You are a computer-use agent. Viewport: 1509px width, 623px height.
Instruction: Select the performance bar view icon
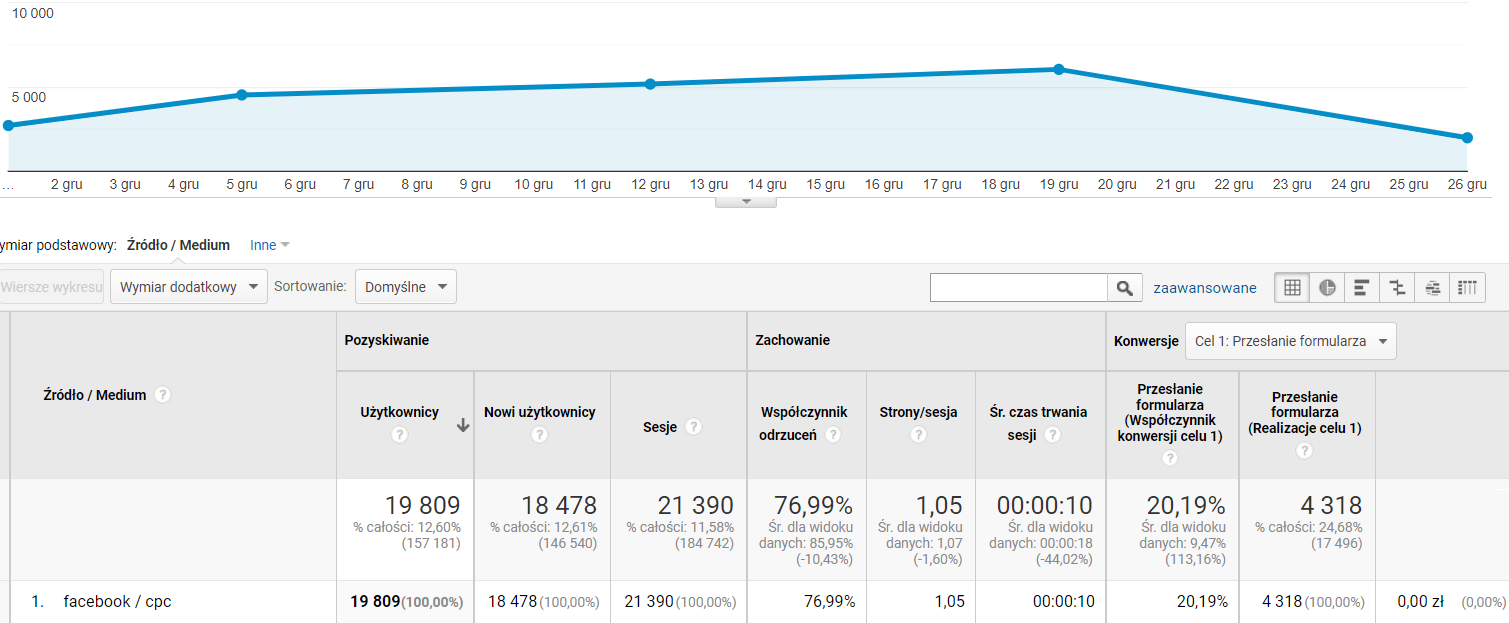pyautogui.click(x=1361, y=288)
